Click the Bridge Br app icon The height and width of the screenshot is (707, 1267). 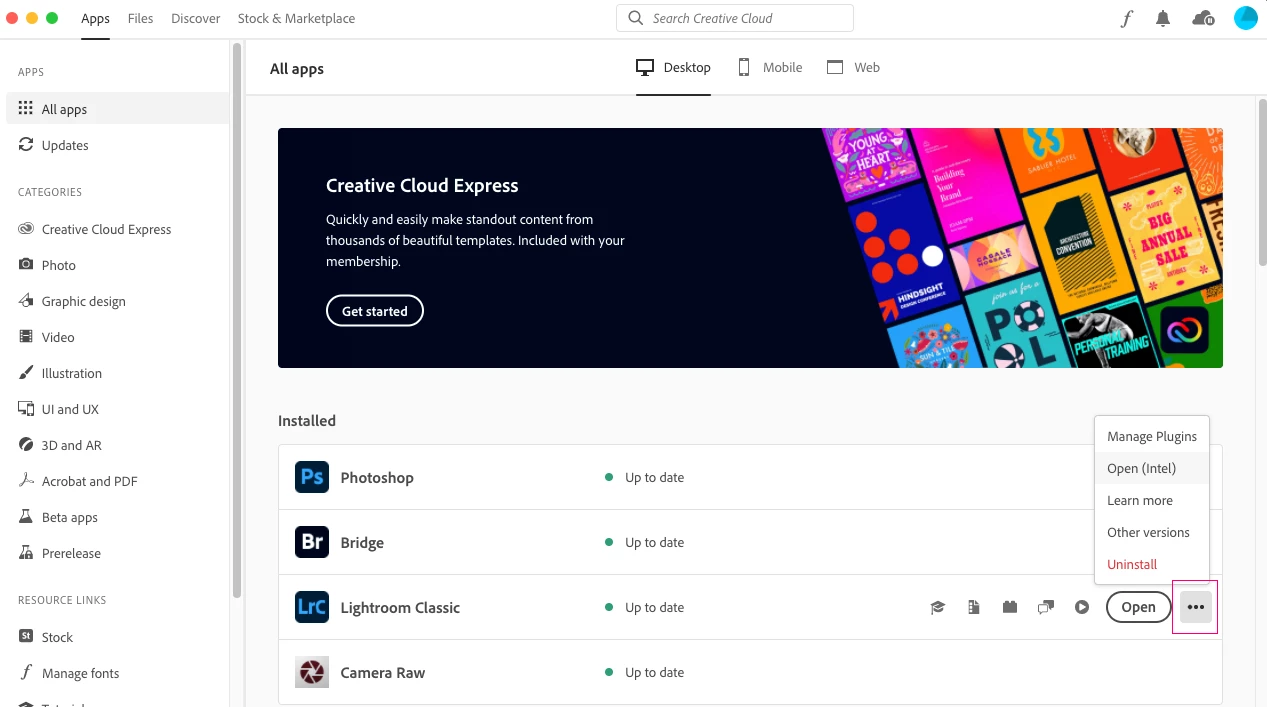coord(312,542)
